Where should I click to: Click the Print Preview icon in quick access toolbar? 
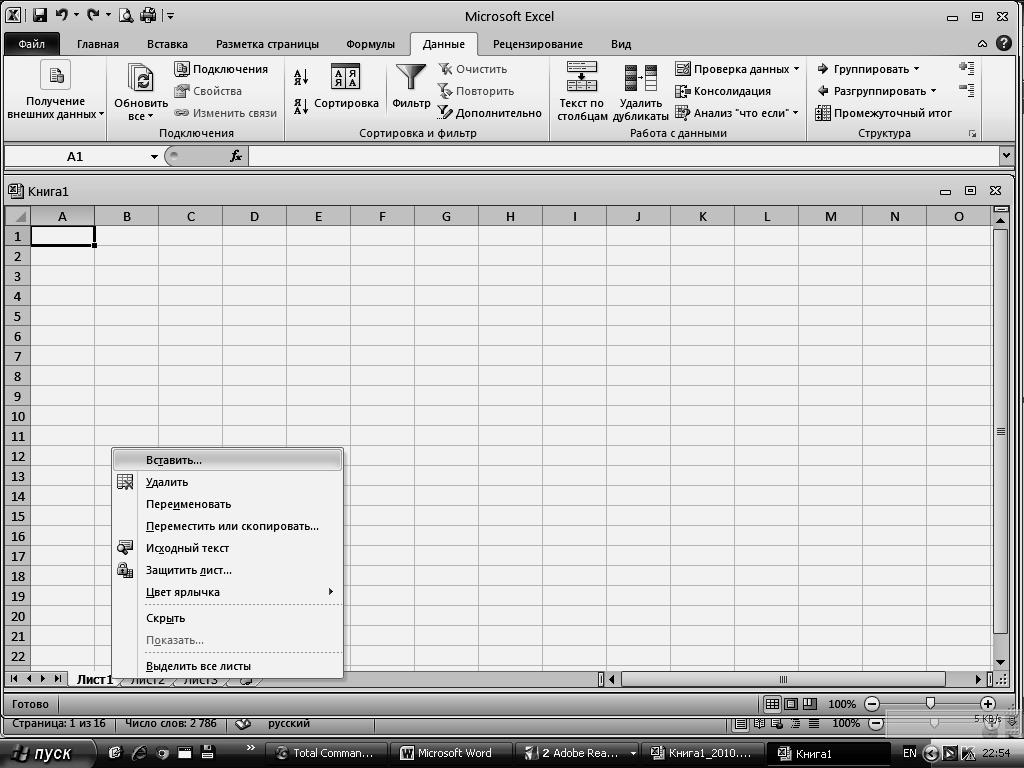coord(126,15)
